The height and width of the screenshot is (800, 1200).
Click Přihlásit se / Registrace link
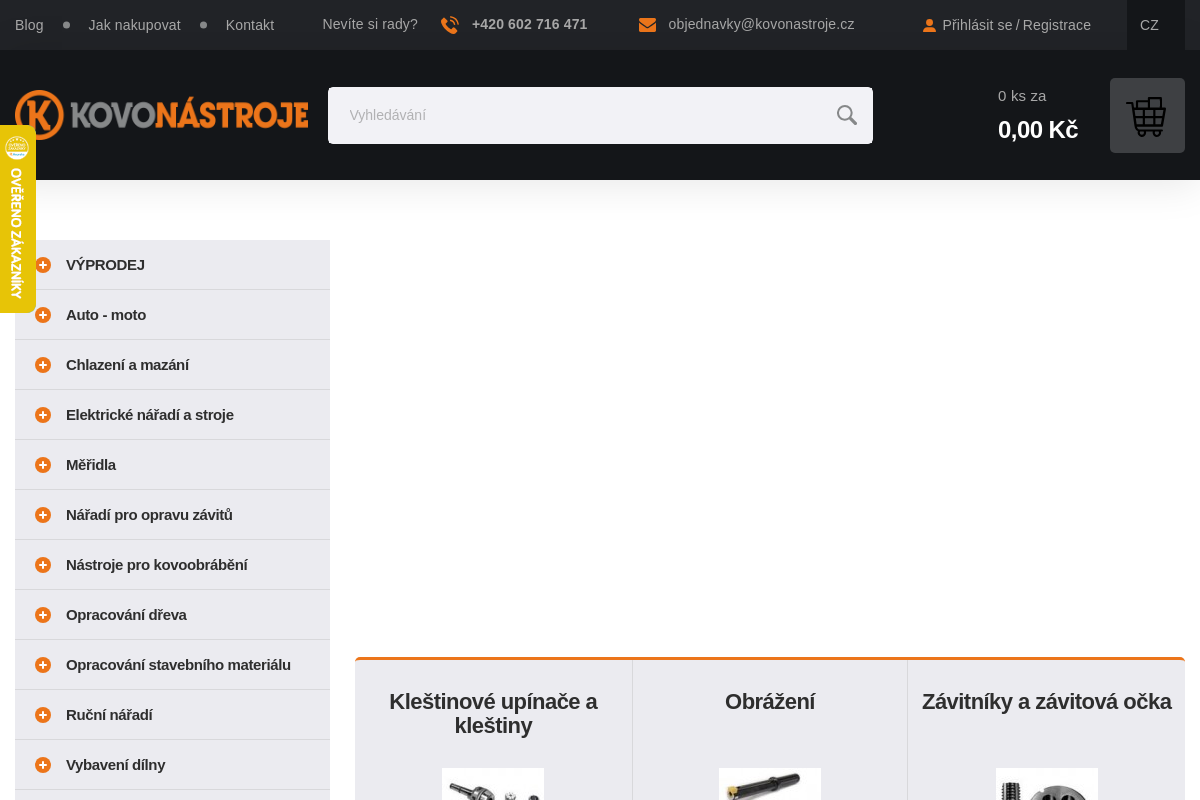pyautogui.click(x=1016, y=25)
